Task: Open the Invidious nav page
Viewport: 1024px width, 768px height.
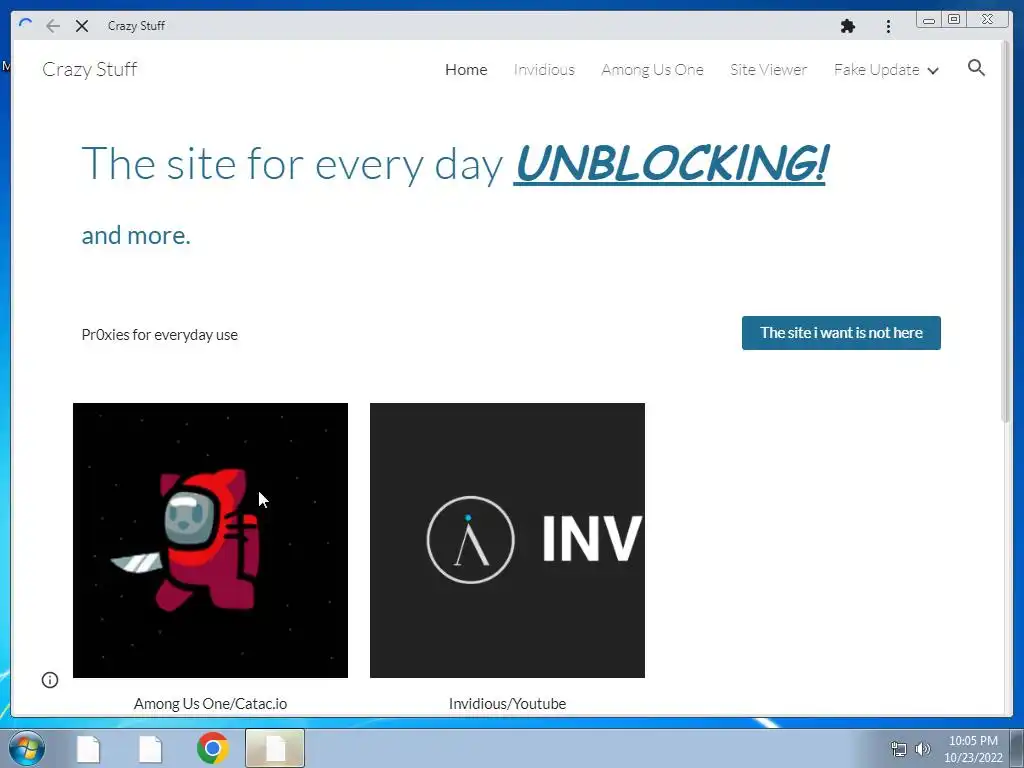Action: [x=544, y=69]
